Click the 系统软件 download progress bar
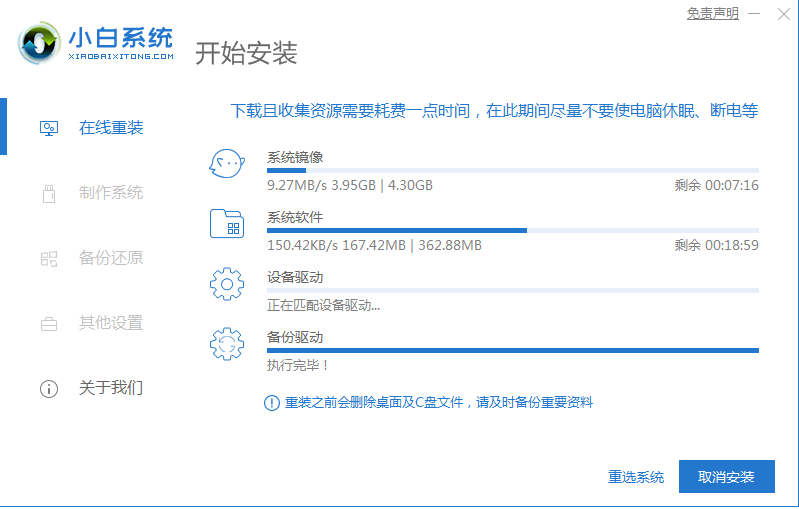This screenshot has height=509, width=799. point(512,231)
